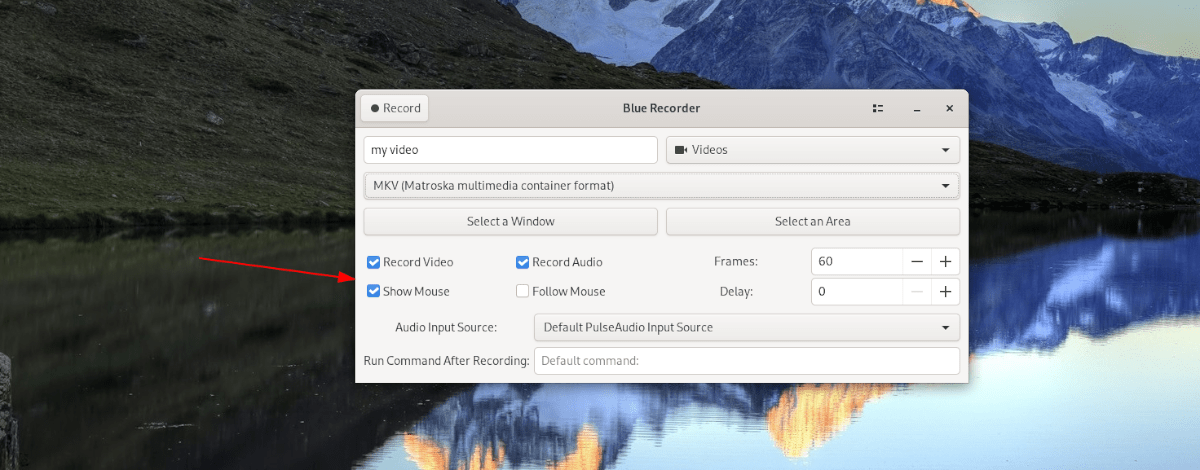The height and width of the screenshot is (470, 1200).
Task: Click the 'Frames:' label
Action: click(736, 262)
